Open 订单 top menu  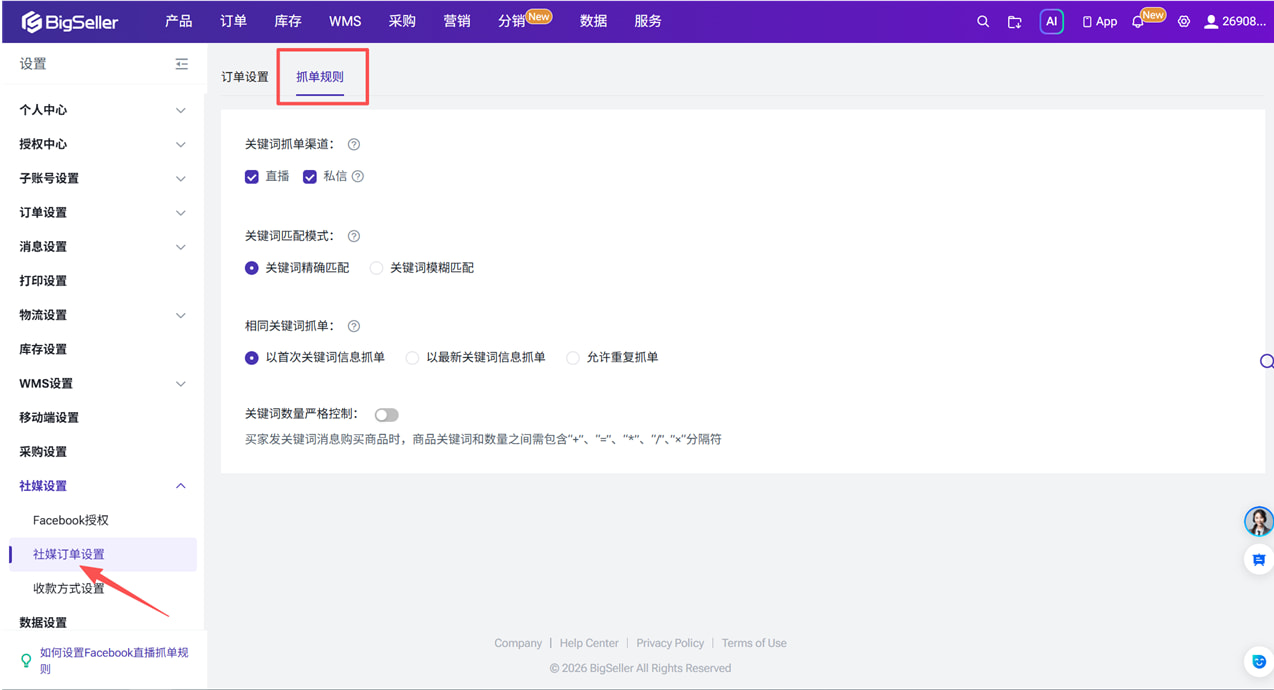233,21
